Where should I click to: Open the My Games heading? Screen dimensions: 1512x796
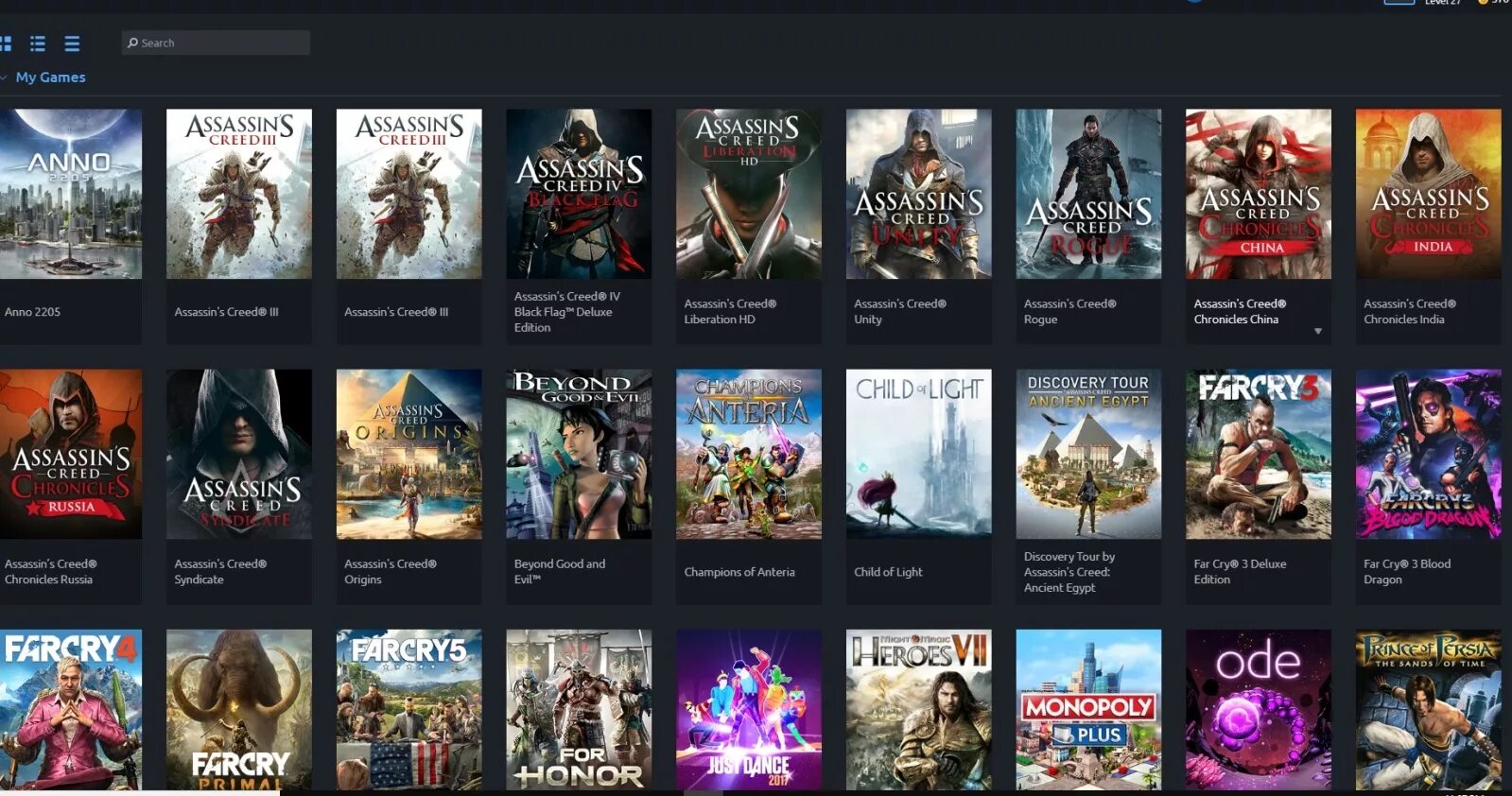[51, 78]
